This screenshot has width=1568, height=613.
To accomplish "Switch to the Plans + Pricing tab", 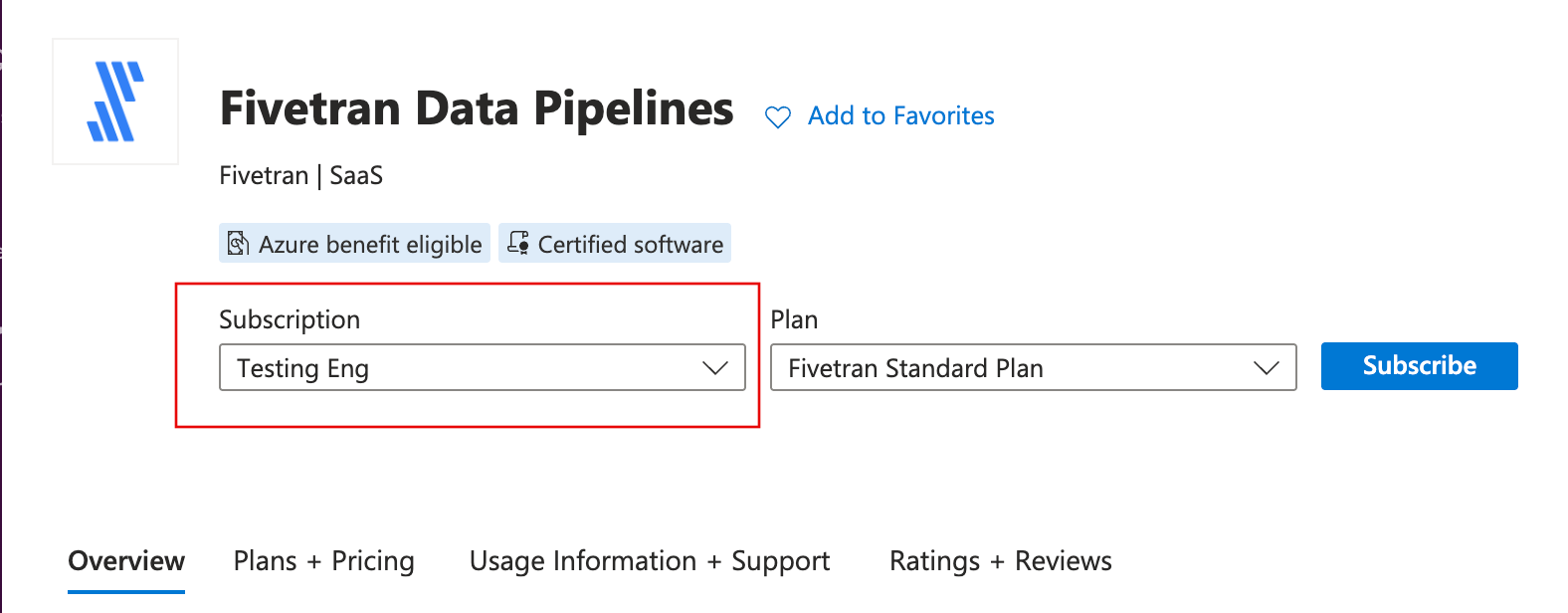I will coord(324,561).
